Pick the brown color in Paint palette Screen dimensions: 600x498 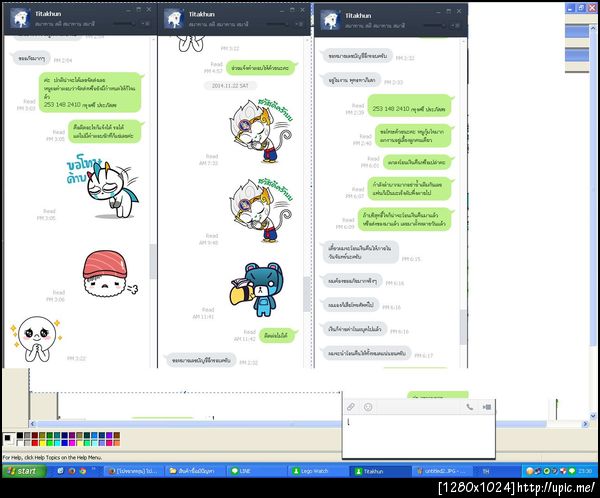click(117, 436)
